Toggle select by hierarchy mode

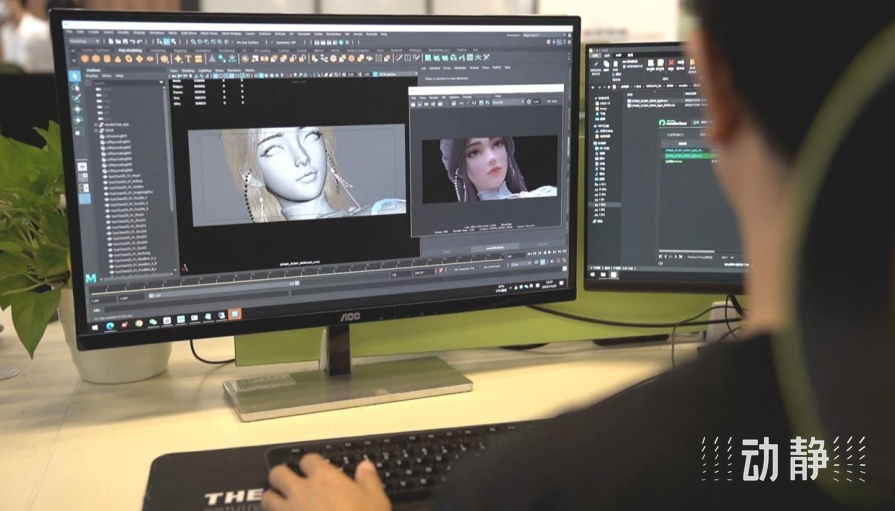159,42
